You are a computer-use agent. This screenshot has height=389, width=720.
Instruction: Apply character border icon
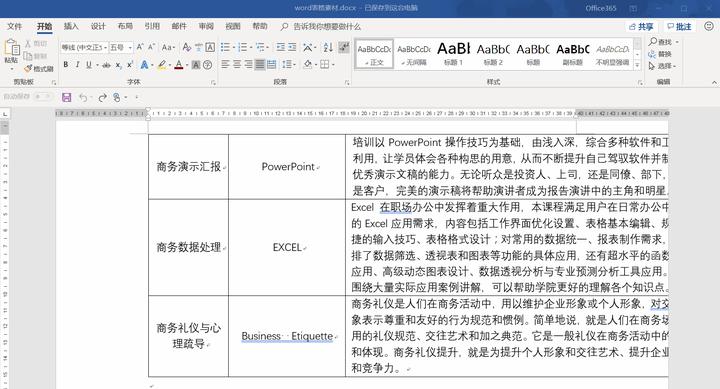click(x=210, y=47)
